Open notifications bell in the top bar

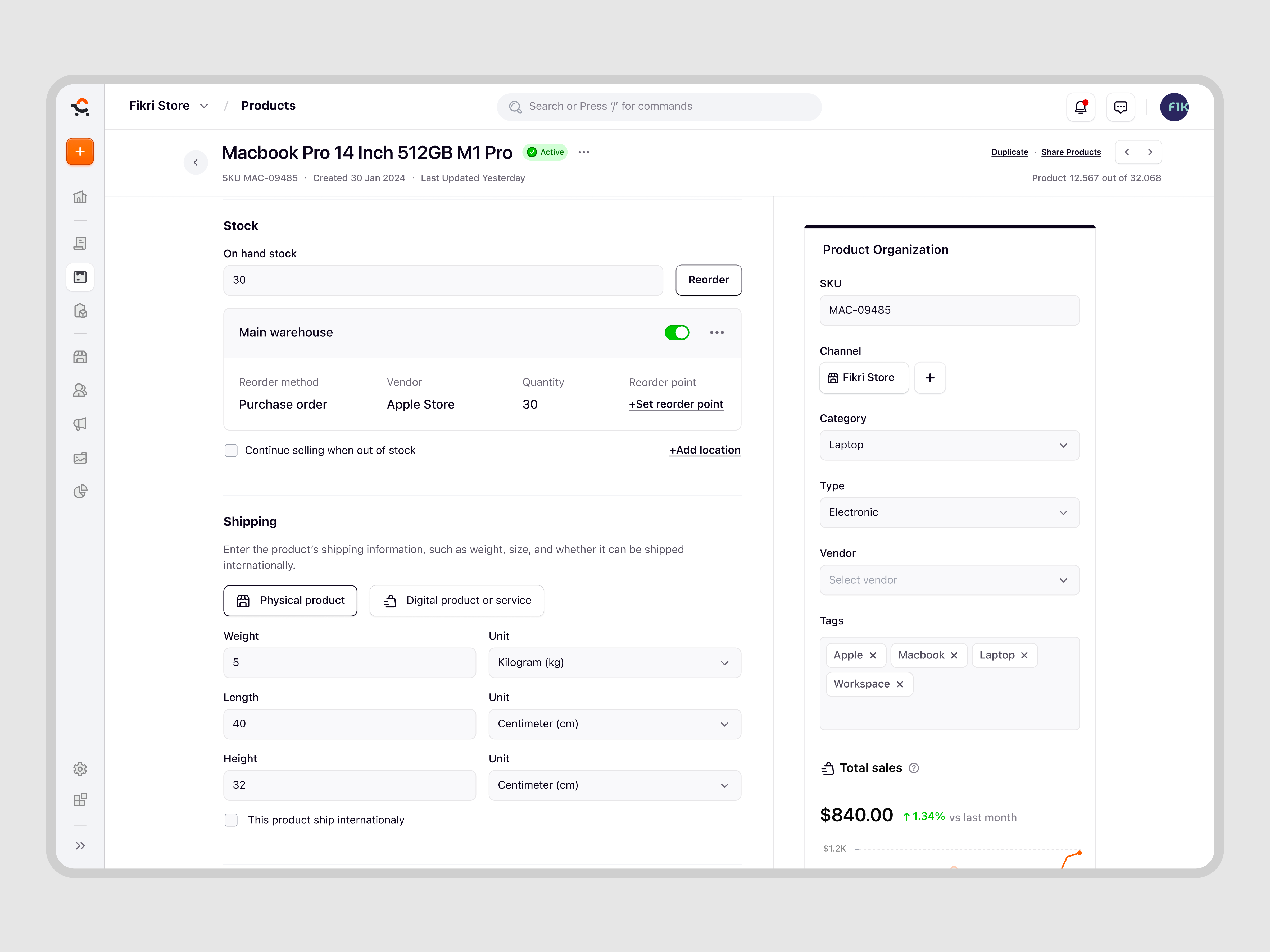[1081, 107]
